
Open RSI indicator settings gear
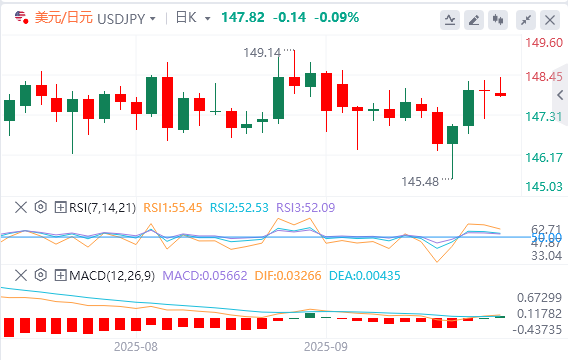pos(41,207)
